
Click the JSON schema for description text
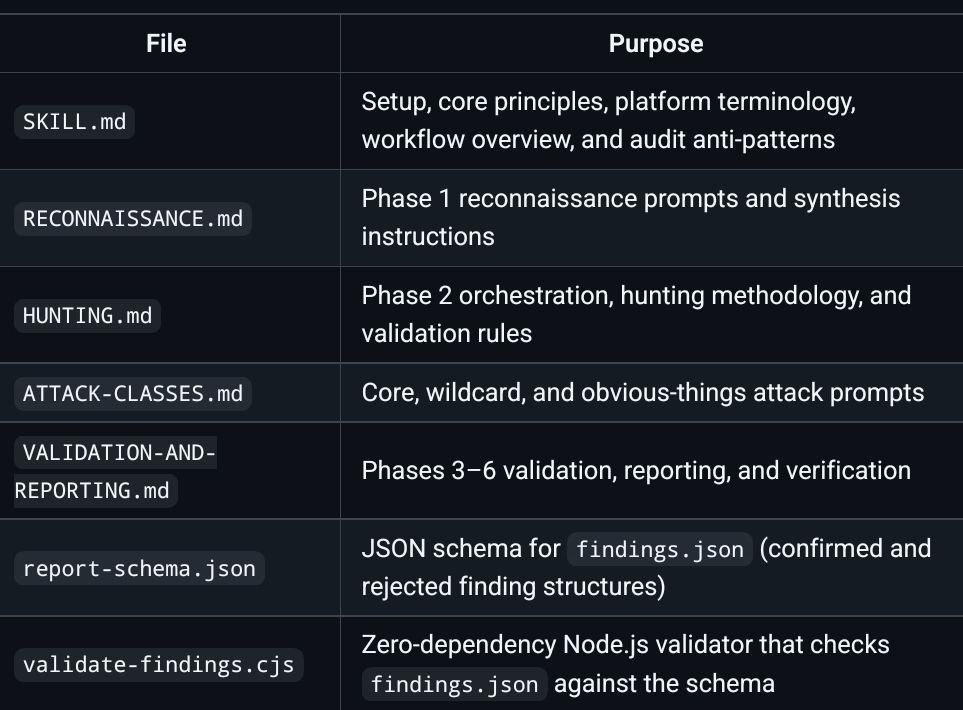point(461,548)
